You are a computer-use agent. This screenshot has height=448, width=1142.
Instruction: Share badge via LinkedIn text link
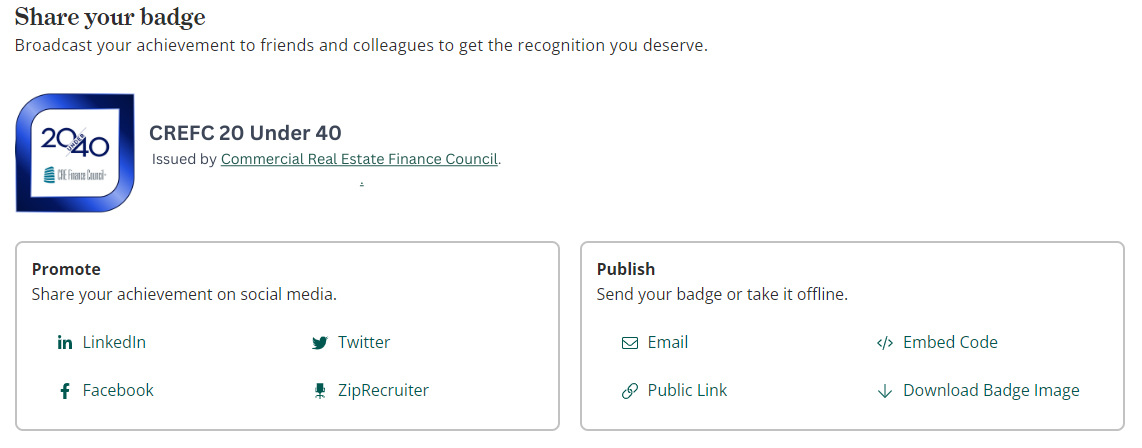114,342
